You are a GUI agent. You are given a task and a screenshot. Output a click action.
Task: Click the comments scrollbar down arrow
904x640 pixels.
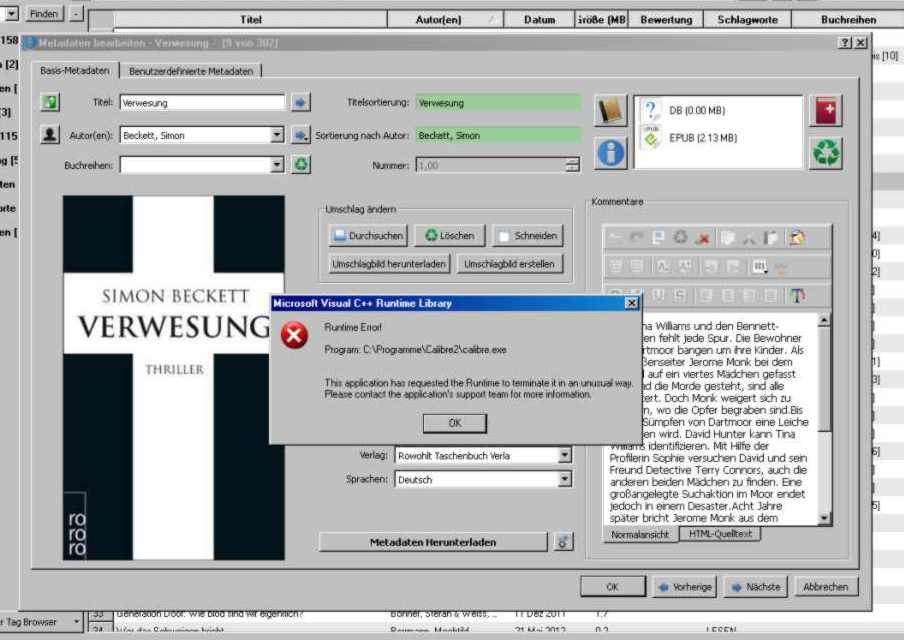click(824, 518)
